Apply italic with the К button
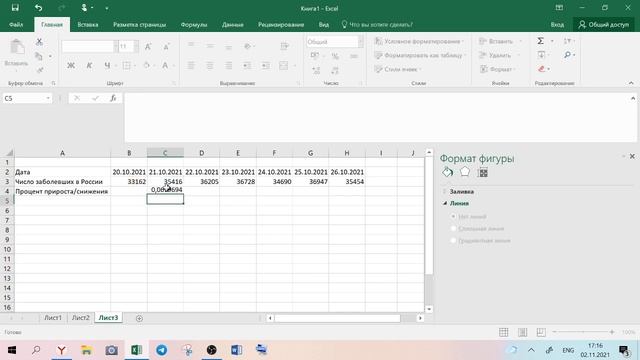The width and height of the screenshot is (640, 360). (x=89, y=65)
